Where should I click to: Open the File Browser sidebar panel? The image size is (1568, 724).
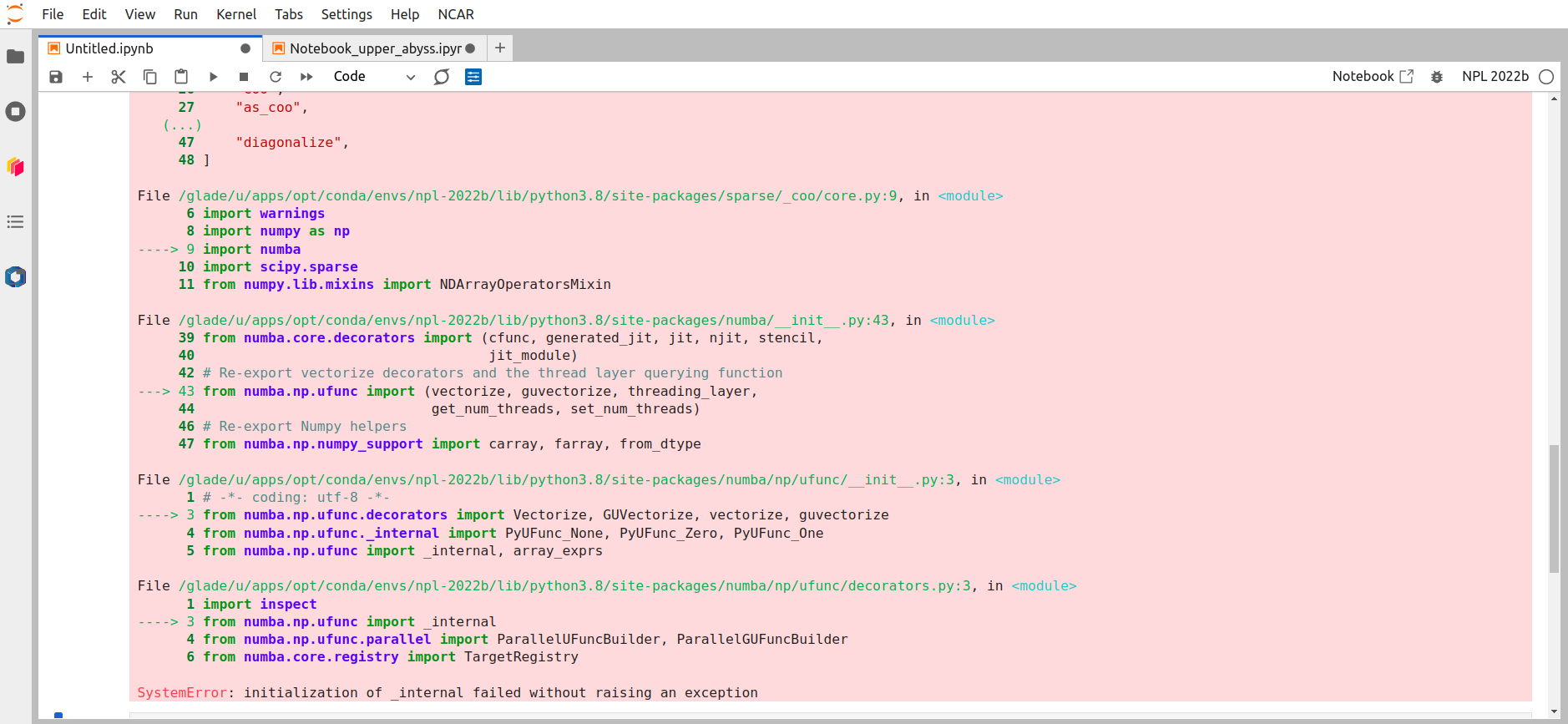click(x=15, y=57)
